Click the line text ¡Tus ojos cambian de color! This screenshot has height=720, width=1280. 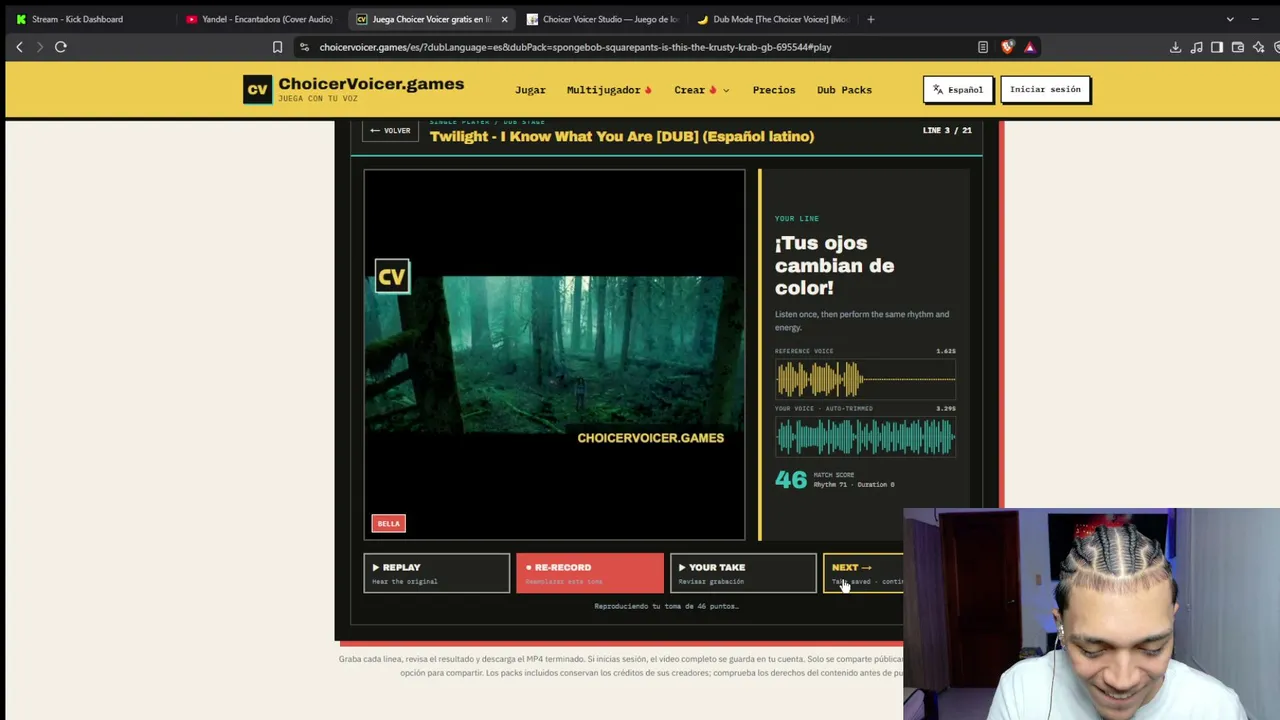[834, 265]
